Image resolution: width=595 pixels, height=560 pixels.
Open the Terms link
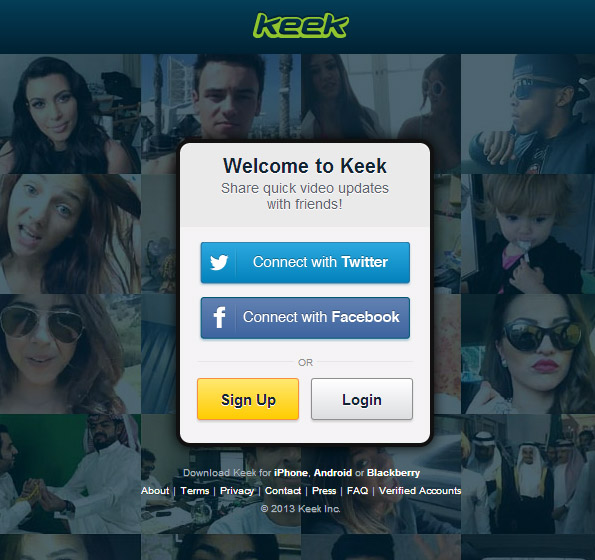[195, 491]
